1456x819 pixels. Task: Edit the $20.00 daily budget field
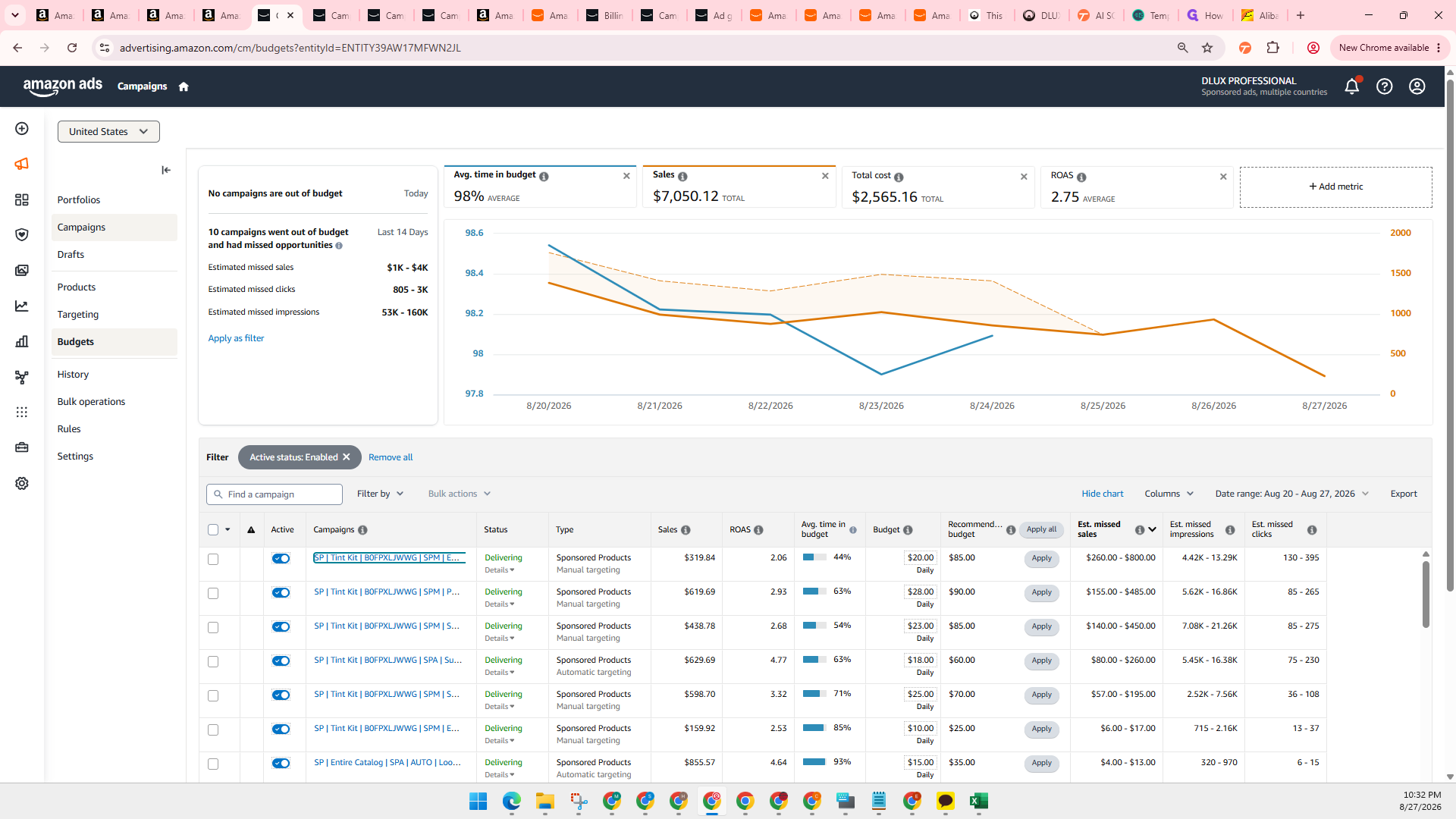(921, 557)
